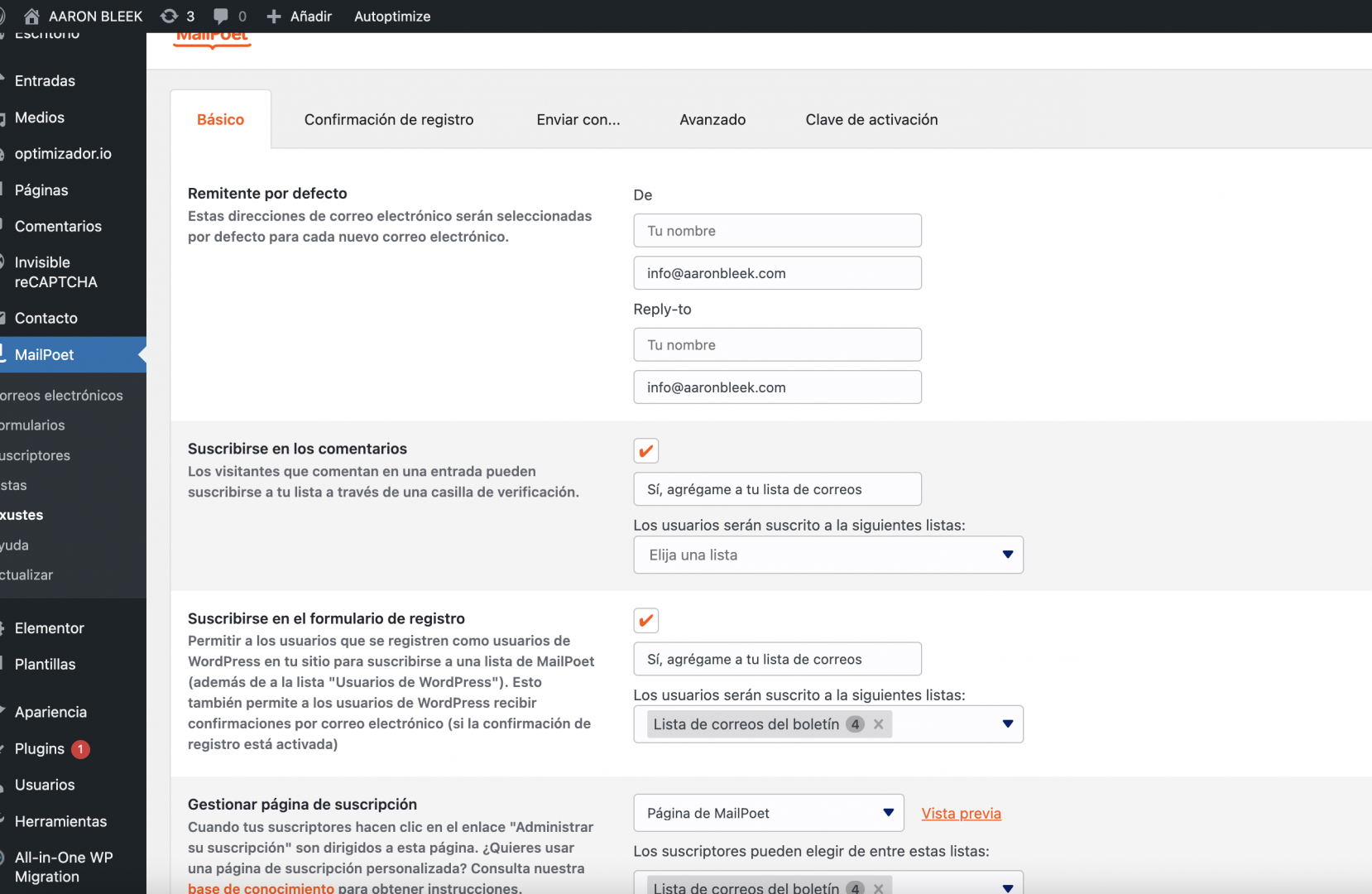This screenshot has width=1372, height=894.
Task: Open the Vista previa link
Action: tap(962, 813)
